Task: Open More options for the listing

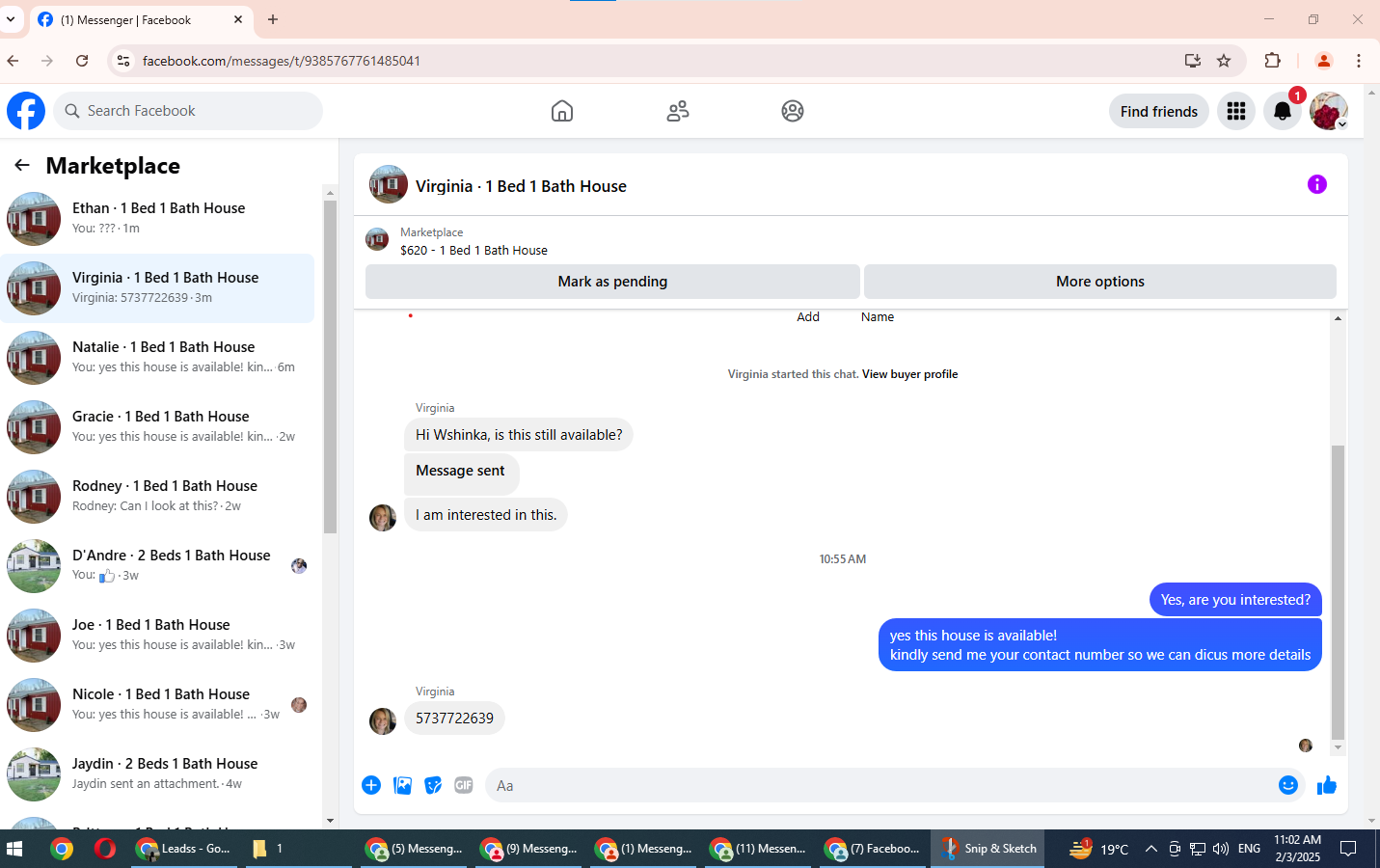Action: pos(1100,282)
